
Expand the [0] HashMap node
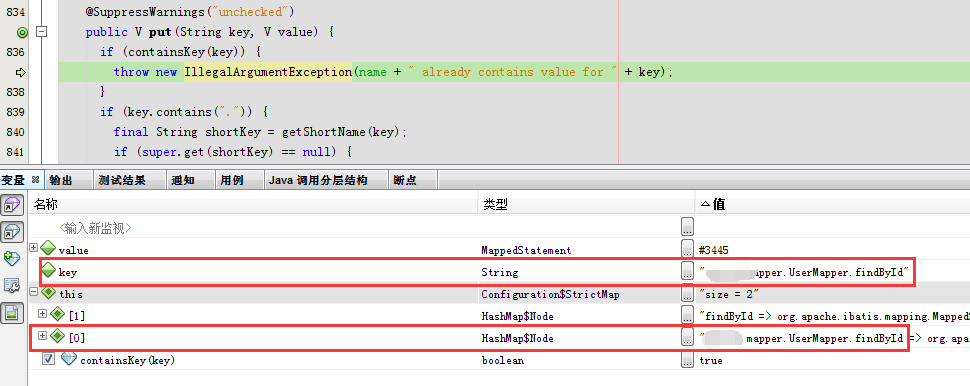tap(43, 335)
